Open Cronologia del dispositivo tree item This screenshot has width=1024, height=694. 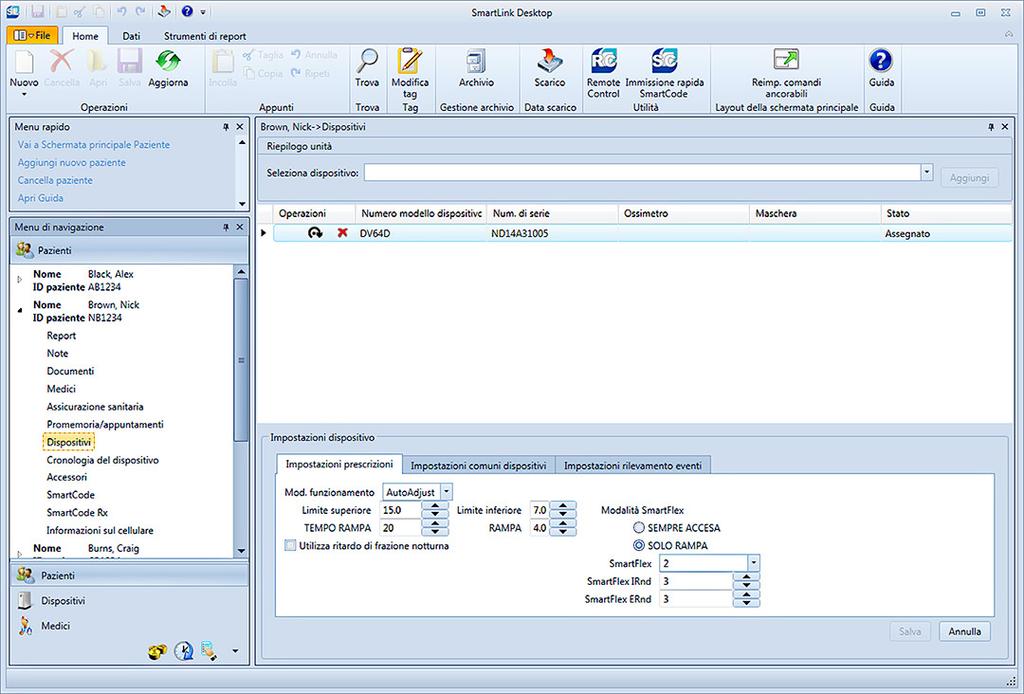[x=103, y=460]
